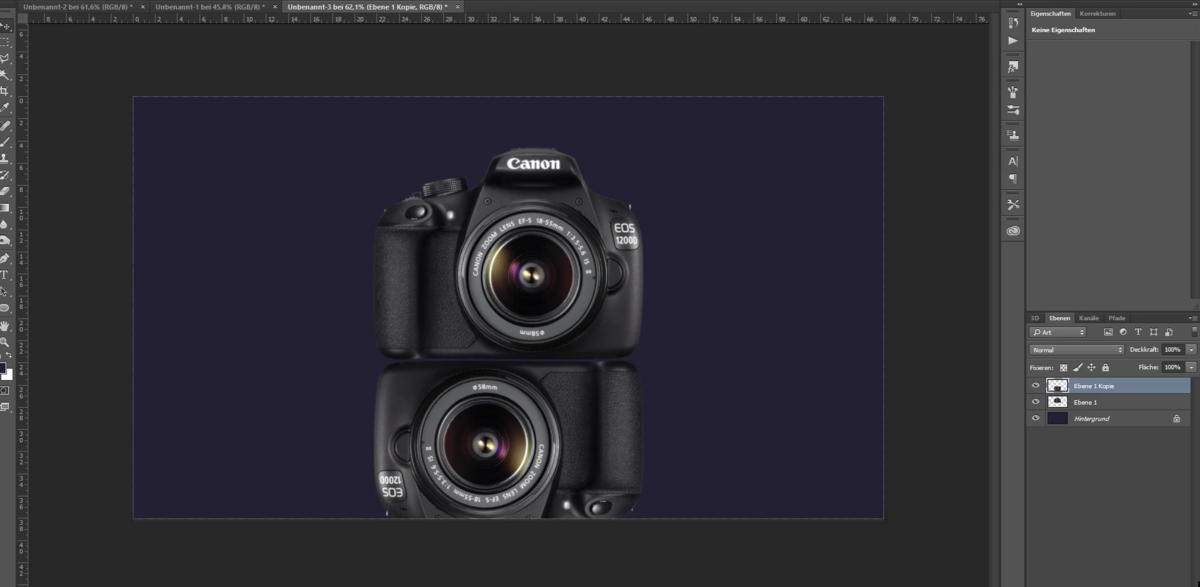Switch to the Kanäle tab
This screenshot has width=1200, height=587.
pos(1088,318)
